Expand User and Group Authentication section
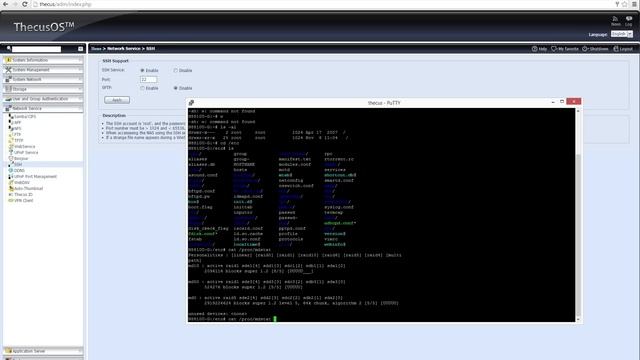The width and height of the screenshot is (640, 360). pyautogui.click(x=43, y=99)
